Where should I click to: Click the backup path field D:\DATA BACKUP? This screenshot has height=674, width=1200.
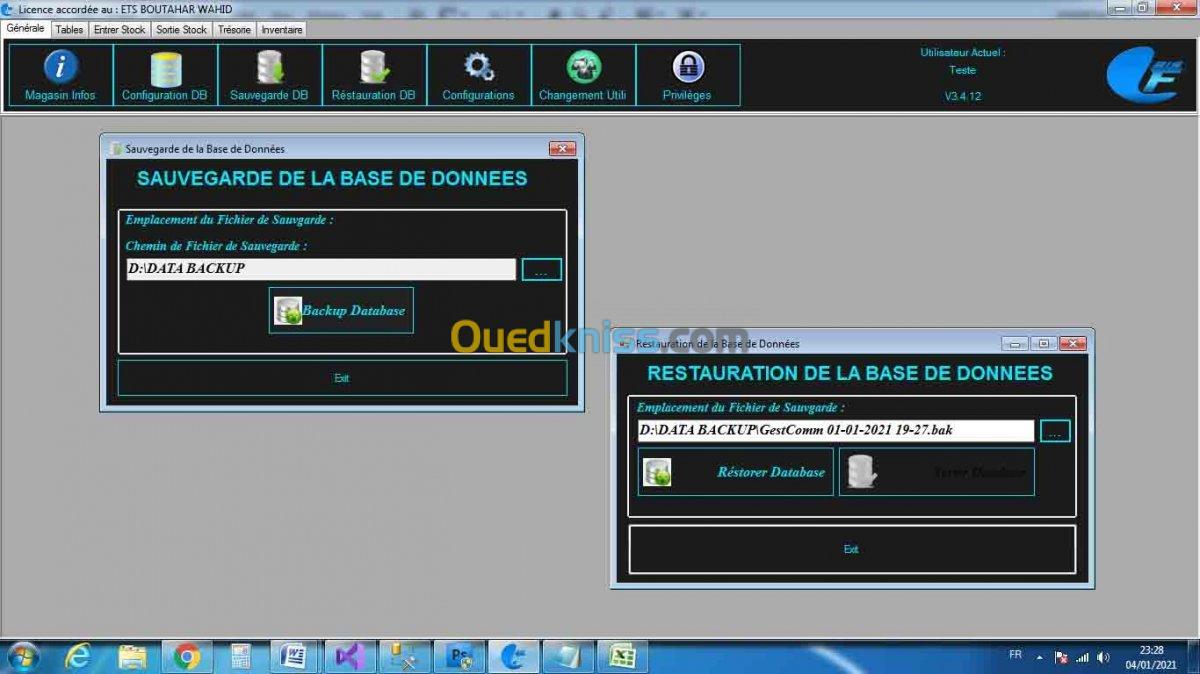point(321,269)
